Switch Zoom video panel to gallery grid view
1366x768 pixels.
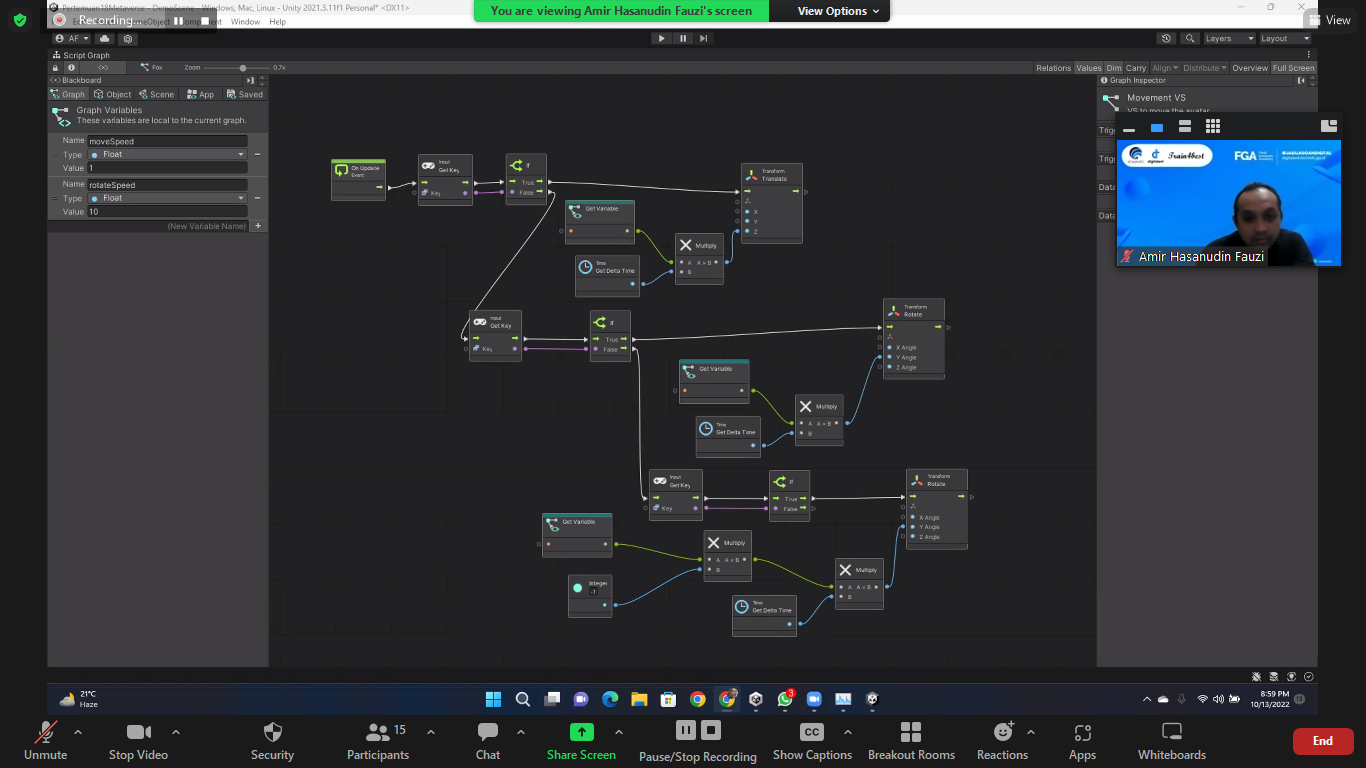pos(1213,127)
